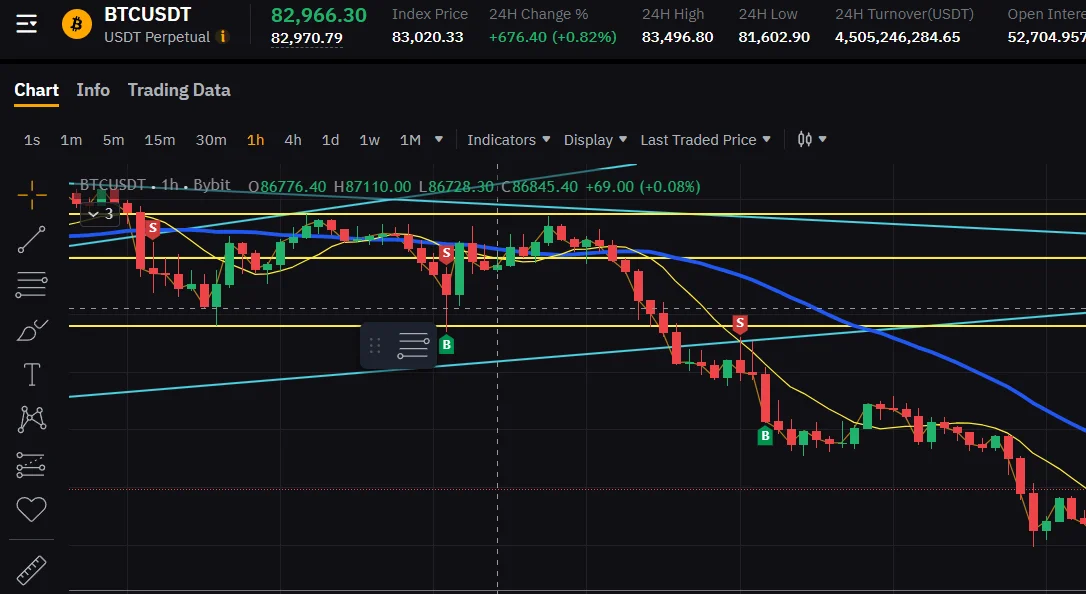Select the Text annotation tool
1086x594 pixels.
click(32, 375)
